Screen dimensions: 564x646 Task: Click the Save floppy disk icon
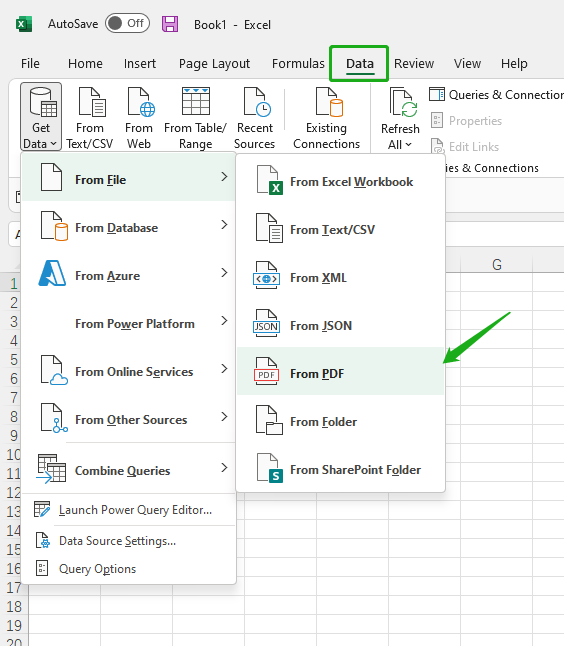point(170,24)
